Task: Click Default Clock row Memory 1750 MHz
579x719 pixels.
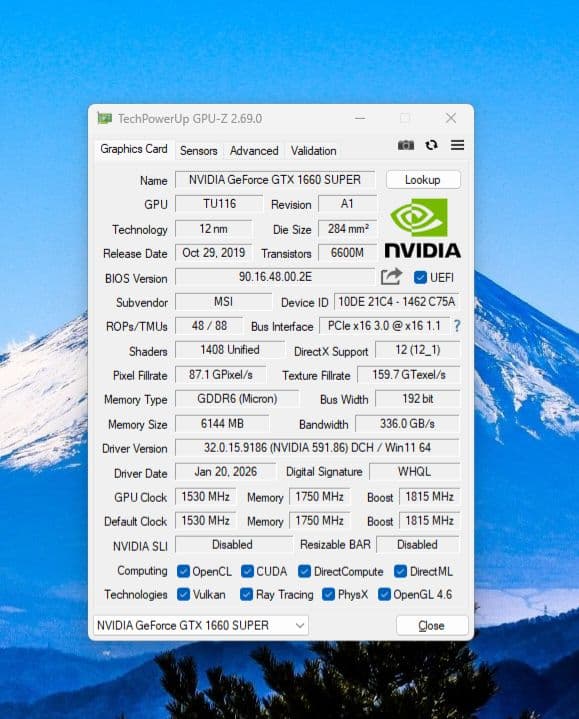Action: 320,521
